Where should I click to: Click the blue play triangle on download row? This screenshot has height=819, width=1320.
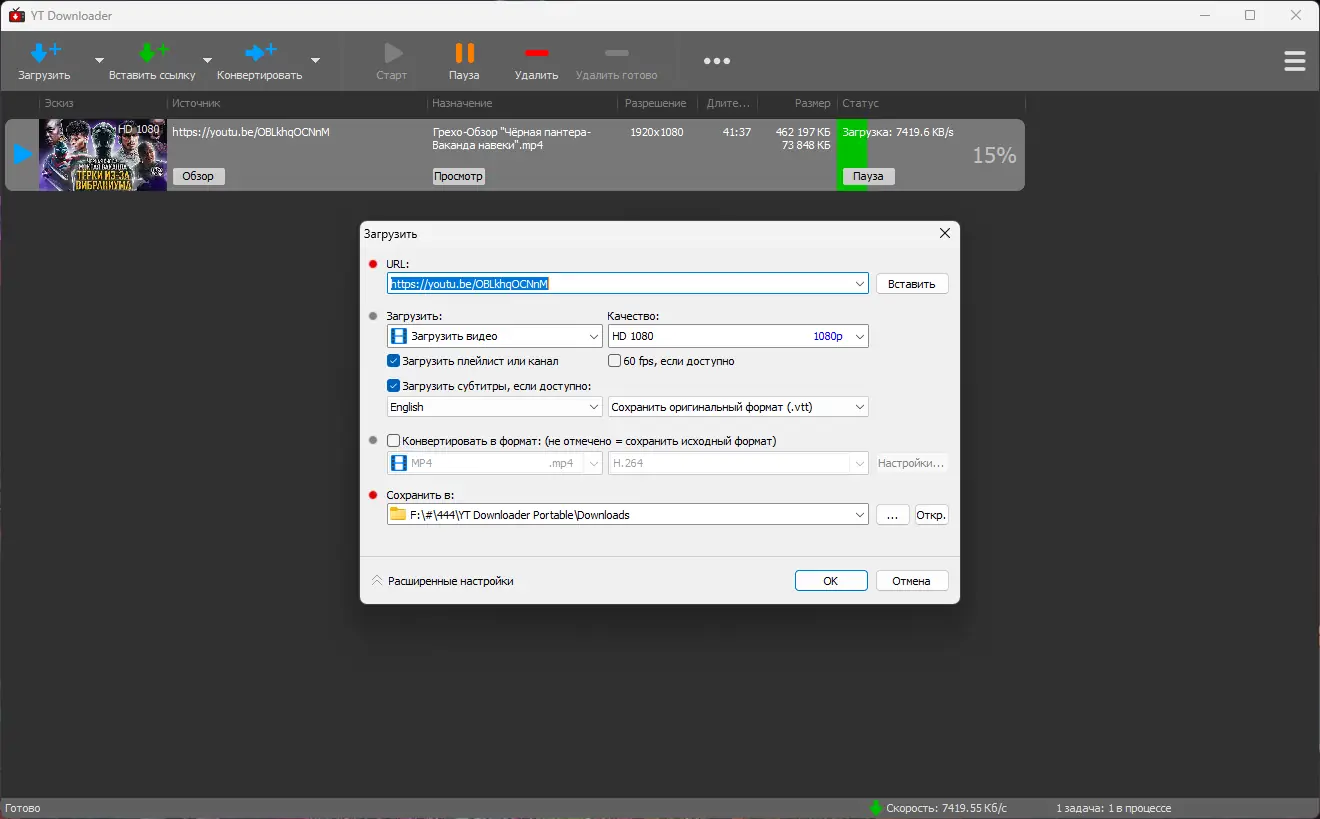click(22, 155)
